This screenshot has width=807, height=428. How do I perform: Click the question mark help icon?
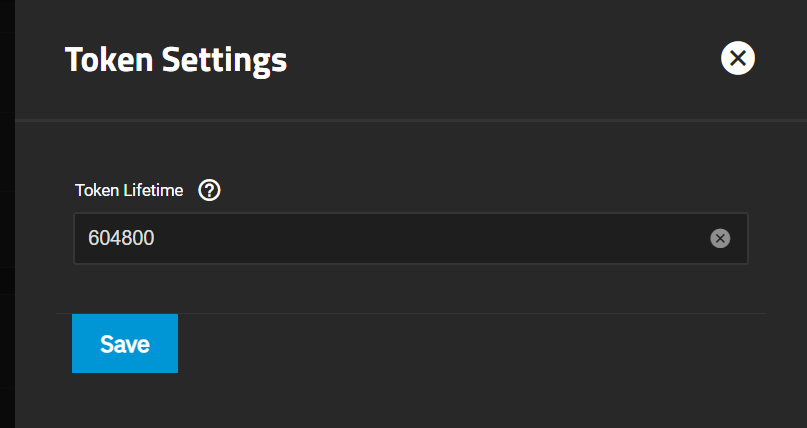pos(209,190)
